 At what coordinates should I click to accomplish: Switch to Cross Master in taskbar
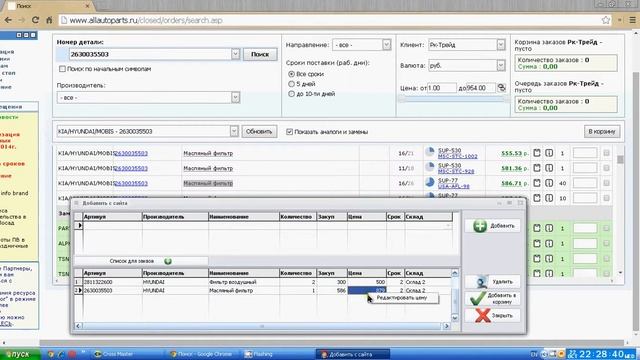(118, 354)
